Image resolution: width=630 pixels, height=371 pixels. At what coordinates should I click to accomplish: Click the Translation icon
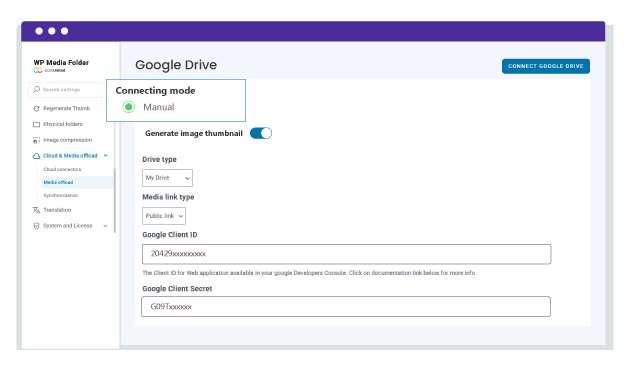pyautogui.click(x=37, y=210)
